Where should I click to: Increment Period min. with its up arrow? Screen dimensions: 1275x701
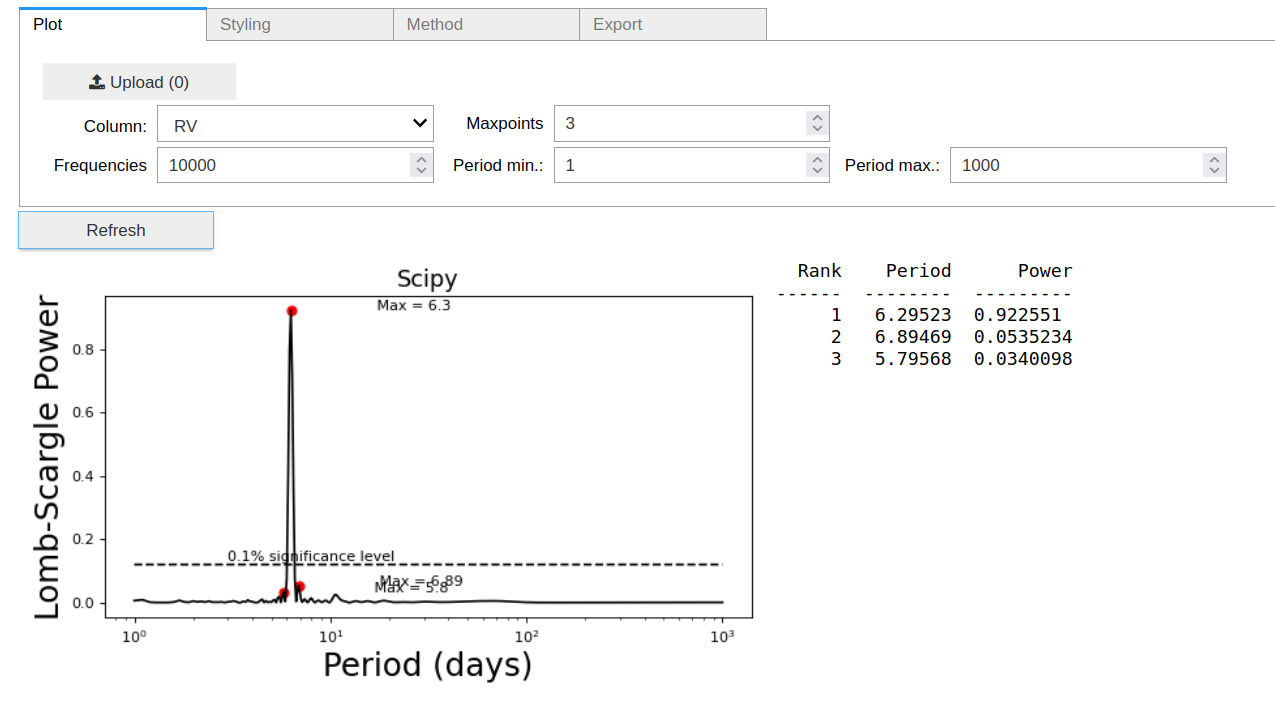(x=817, y=159)
